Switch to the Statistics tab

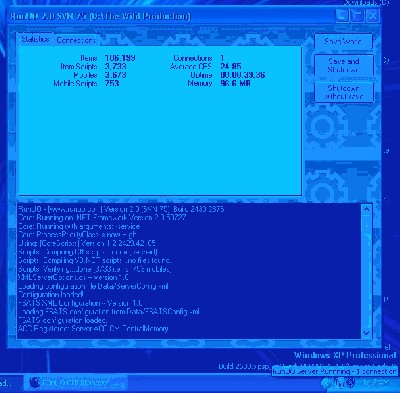pos(35,39)
